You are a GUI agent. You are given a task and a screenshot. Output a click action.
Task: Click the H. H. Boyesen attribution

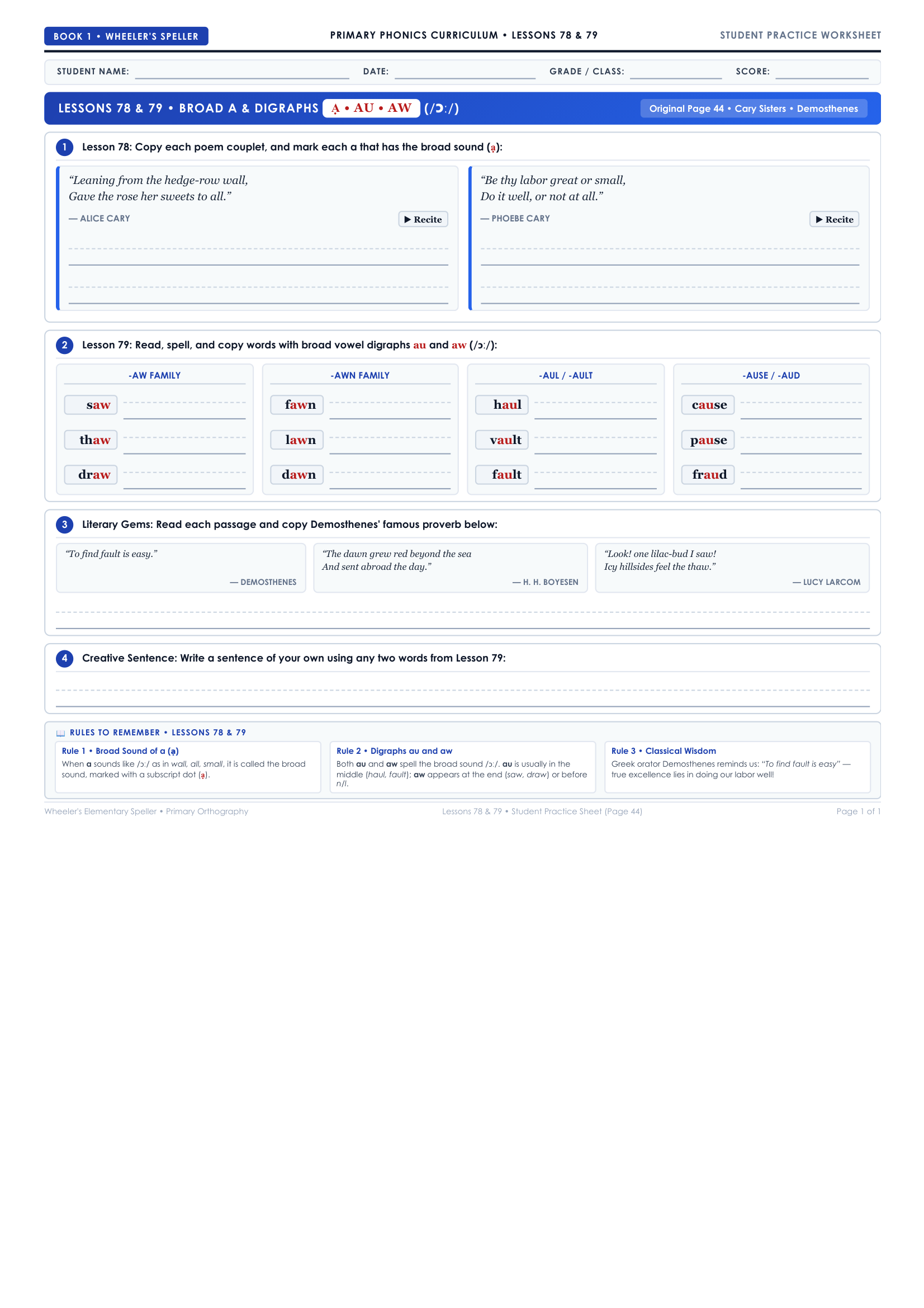pos(546,582)
